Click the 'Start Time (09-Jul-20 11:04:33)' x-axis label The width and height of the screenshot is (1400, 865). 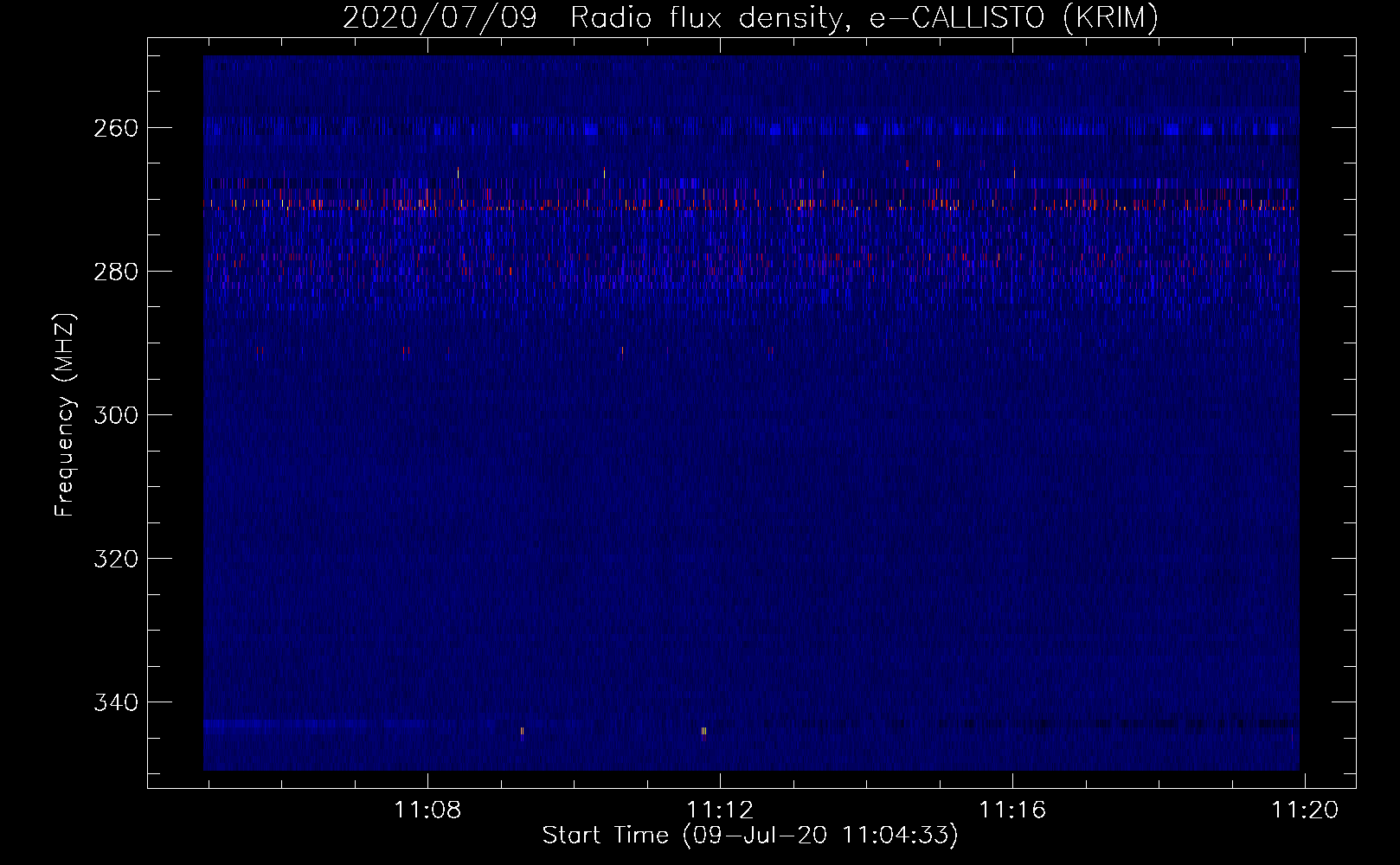tap(750, 836)
